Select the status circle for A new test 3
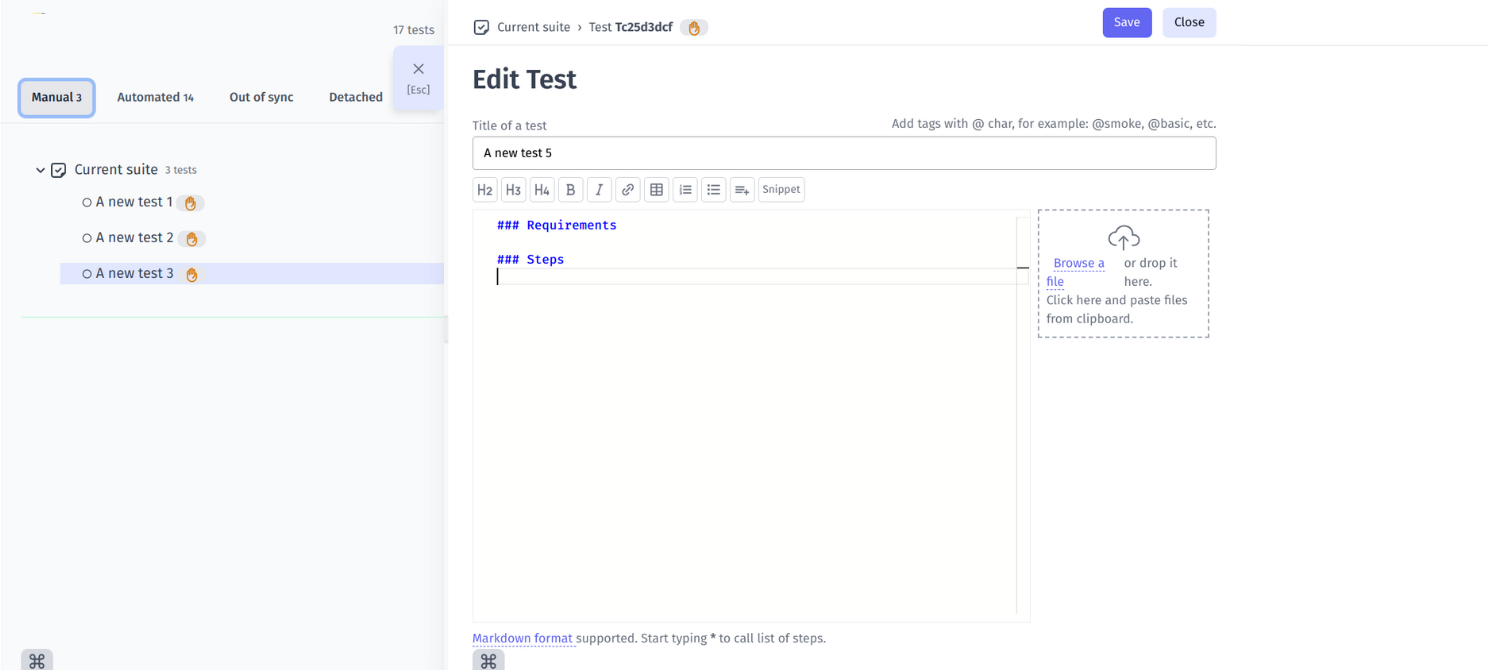Image resolution: width=1488 pixels, height=670 pixels. pyautogui.click(x=87, y=273)
